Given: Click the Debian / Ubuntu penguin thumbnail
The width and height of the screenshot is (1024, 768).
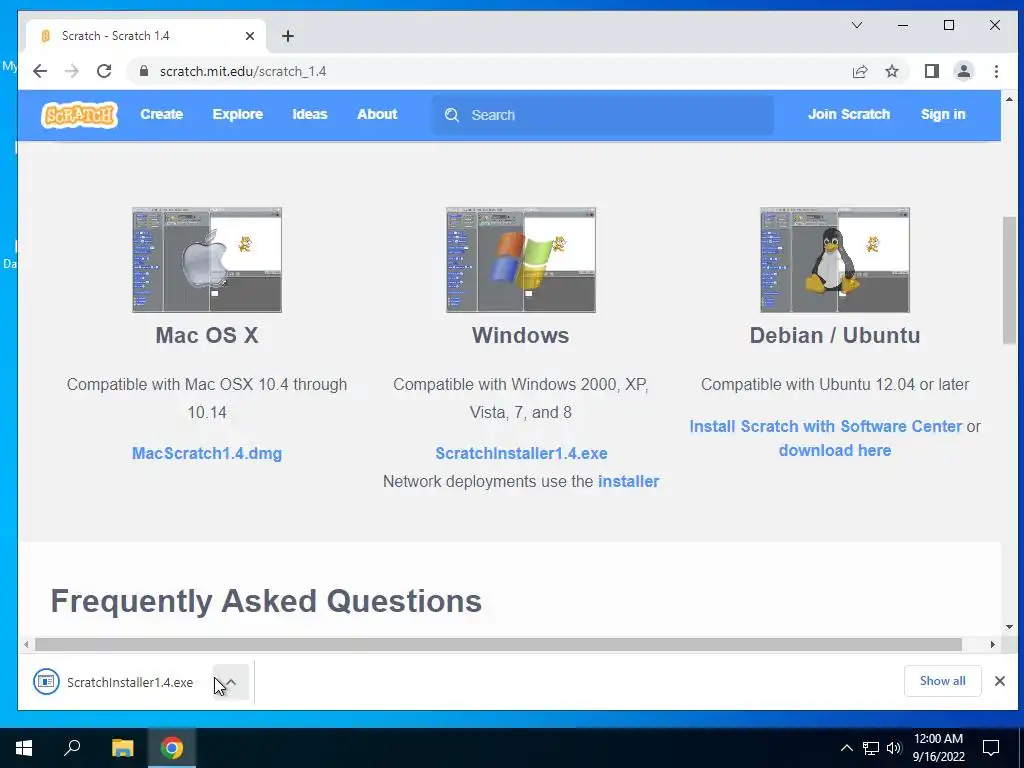Looking at the screenshot, I should click(835, 260).
